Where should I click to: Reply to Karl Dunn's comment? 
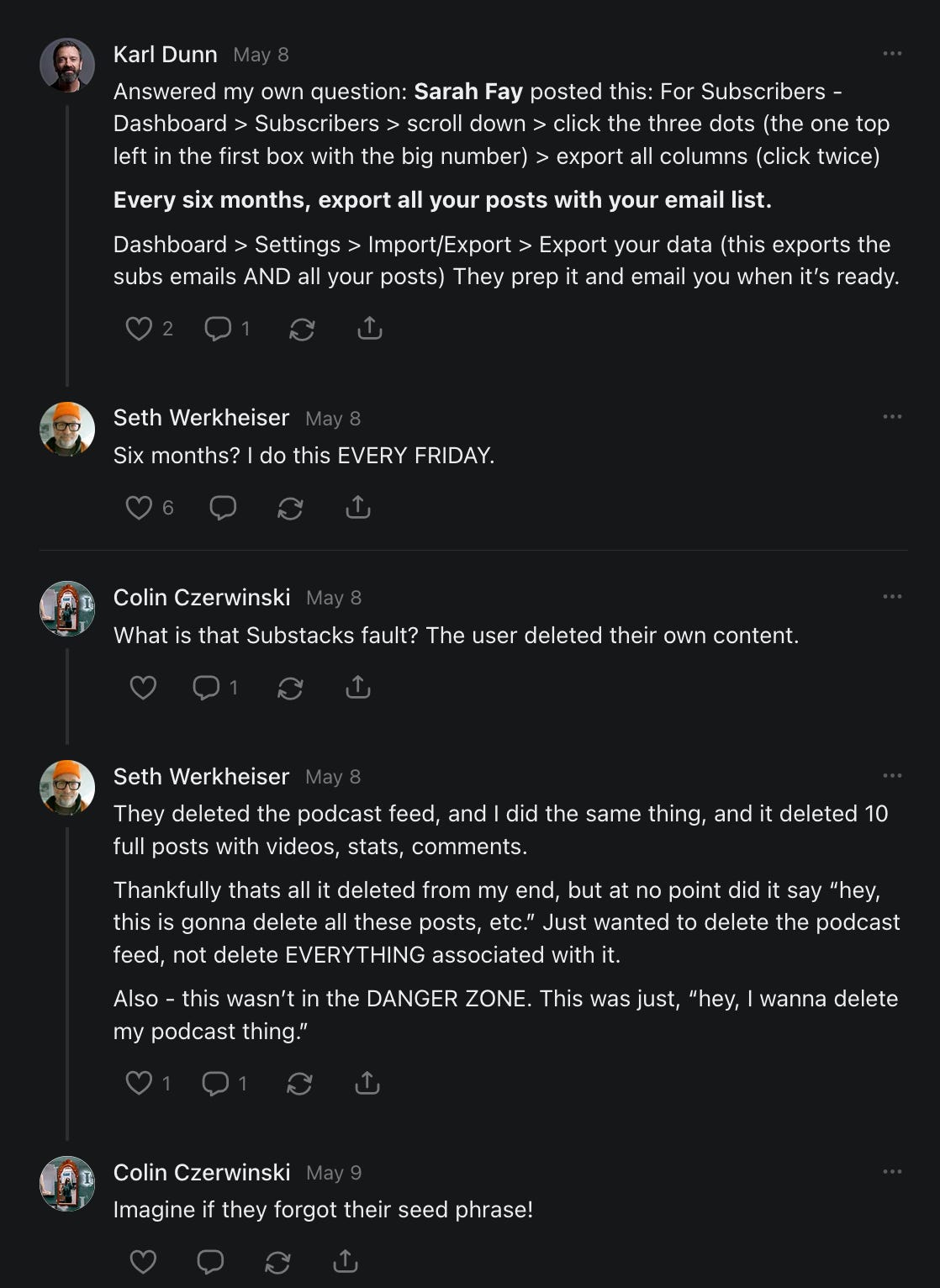coord(218,329)
